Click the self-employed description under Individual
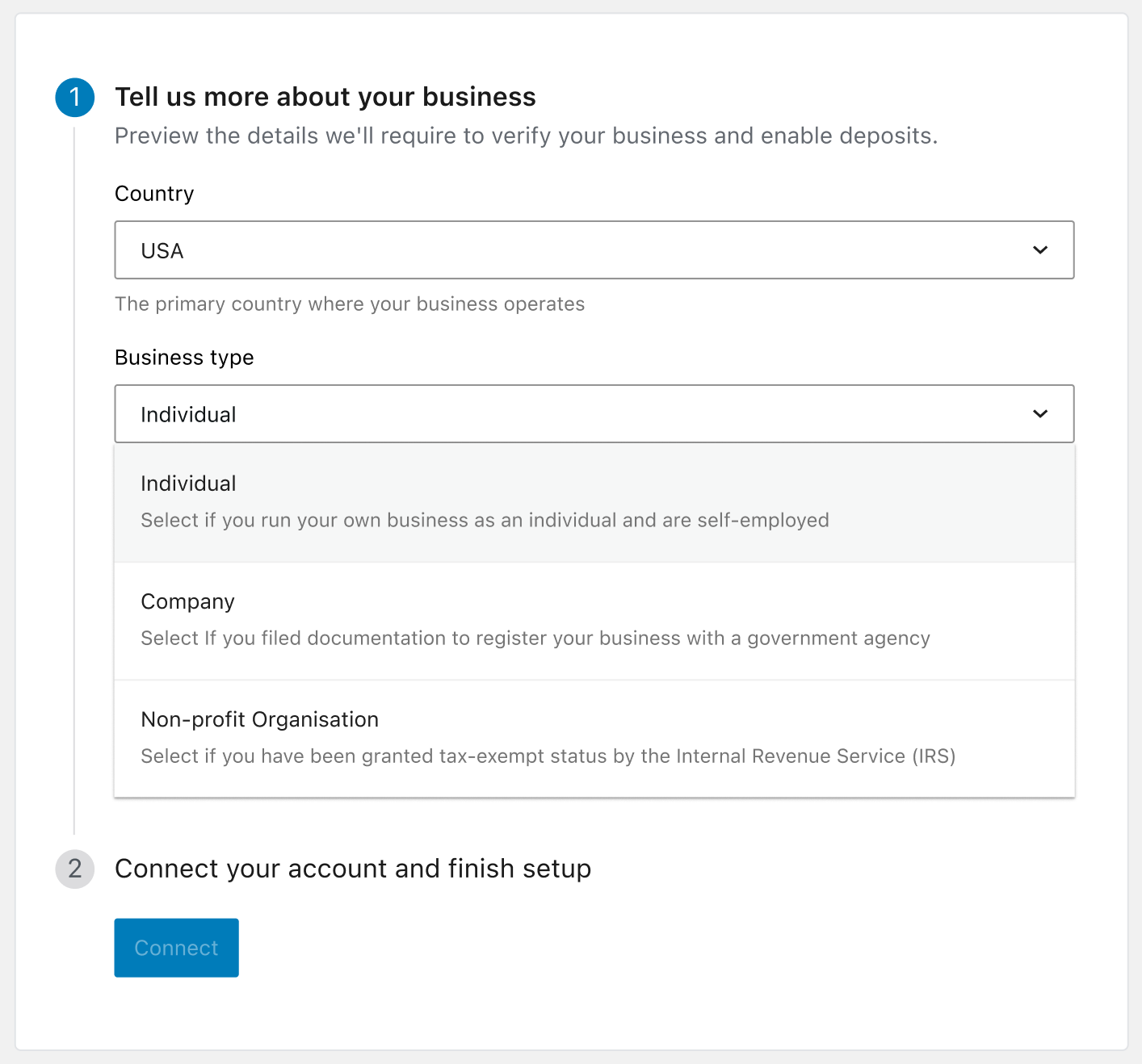The width and height of the screenshot is (1142, 1064). tap(485, 521)
